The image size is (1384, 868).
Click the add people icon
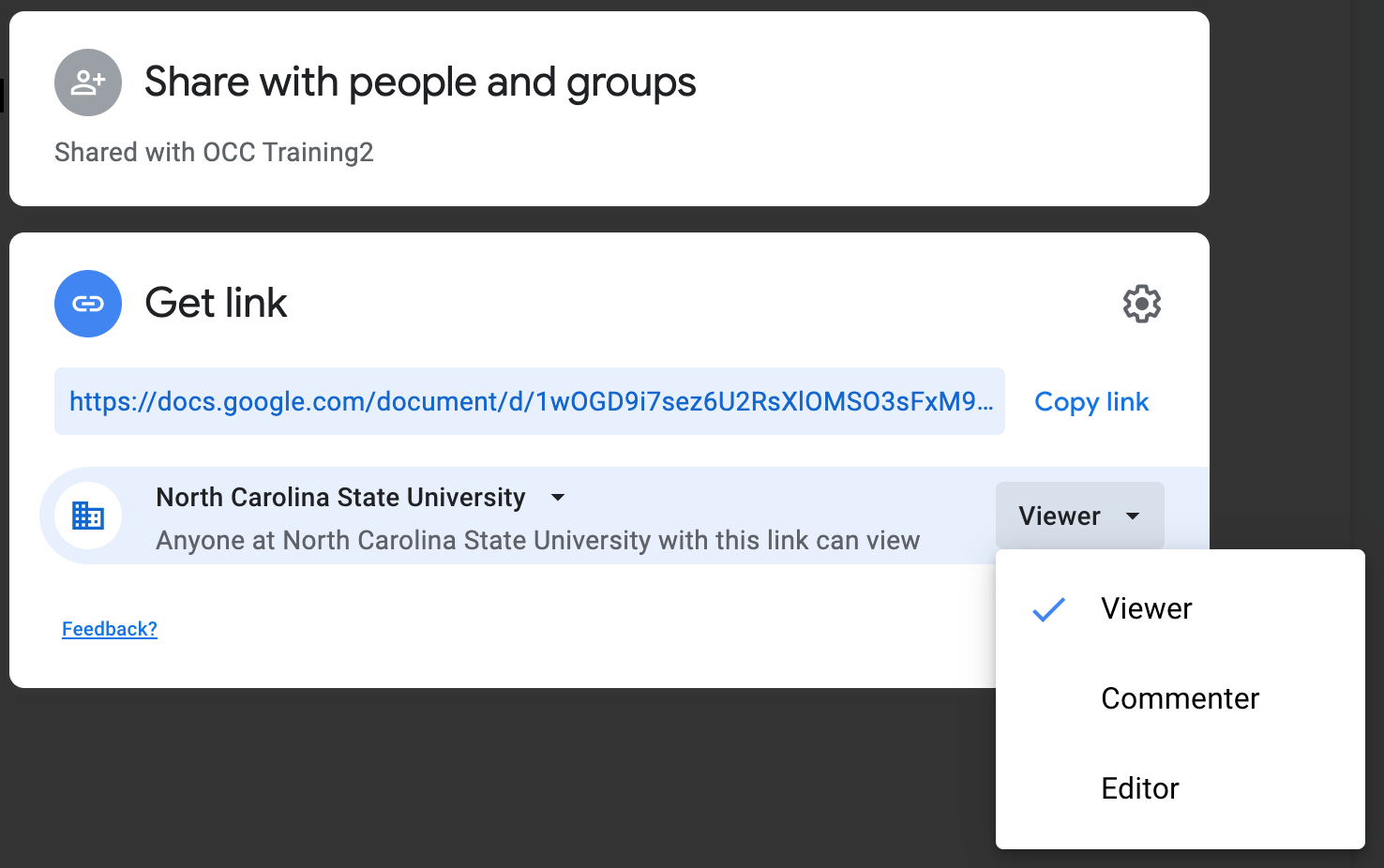coord(88,82)
